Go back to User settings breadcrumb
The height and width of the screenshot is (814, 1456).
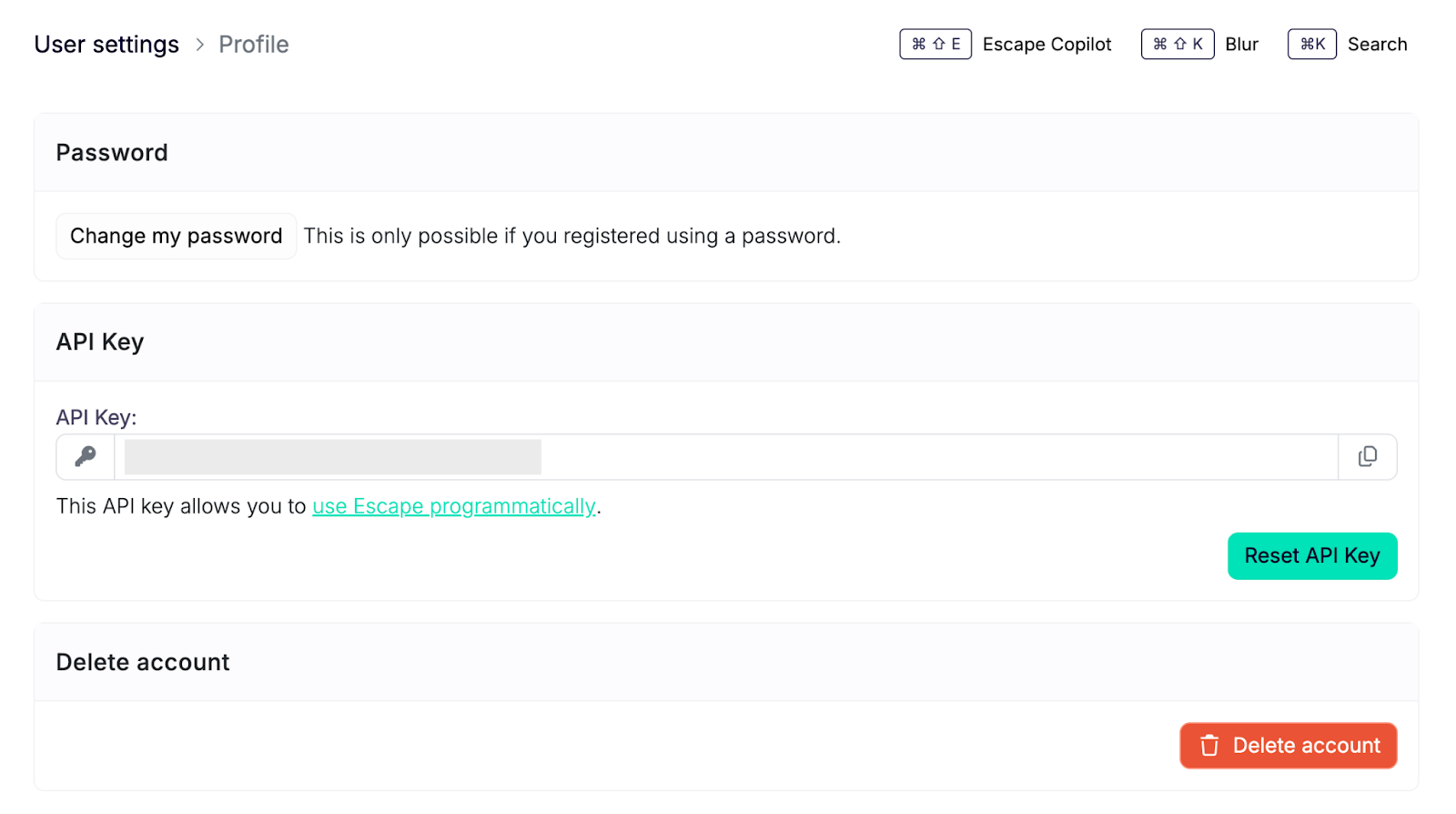(x=106, y=45)
